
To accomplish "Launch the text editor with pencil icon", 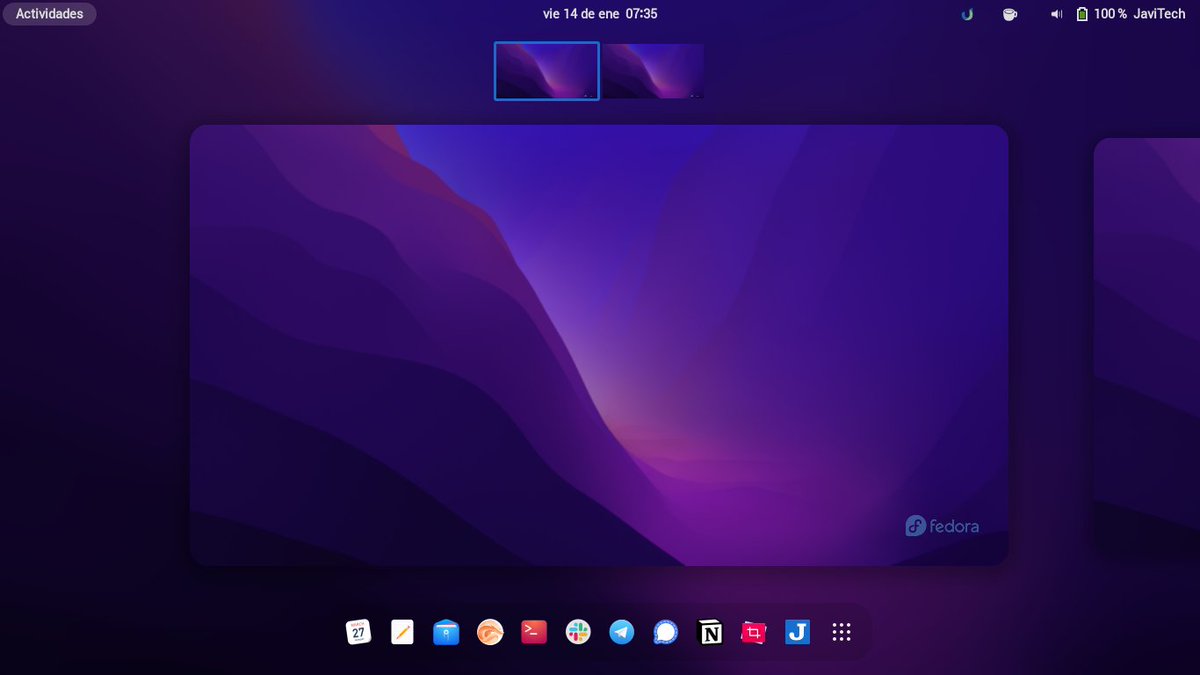I will pyautogui.click(x=402, y=632).
